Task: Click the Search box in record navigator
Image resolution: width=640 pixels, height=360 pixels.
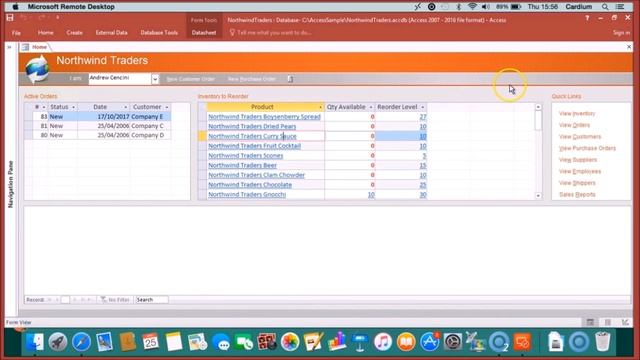Action: click(151, 300)
